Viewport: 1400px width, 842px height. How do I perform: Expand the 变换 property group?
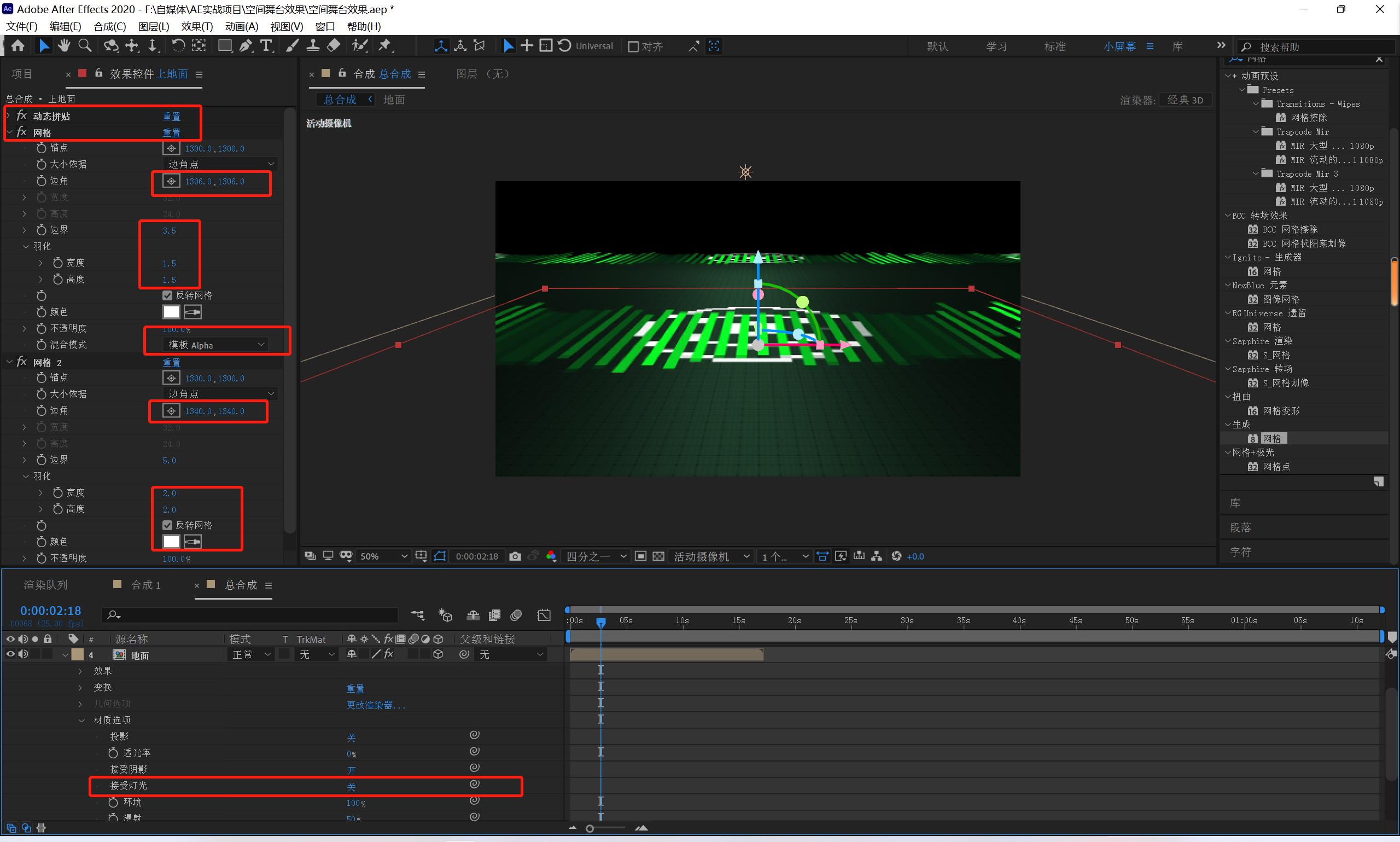[80, 688]
